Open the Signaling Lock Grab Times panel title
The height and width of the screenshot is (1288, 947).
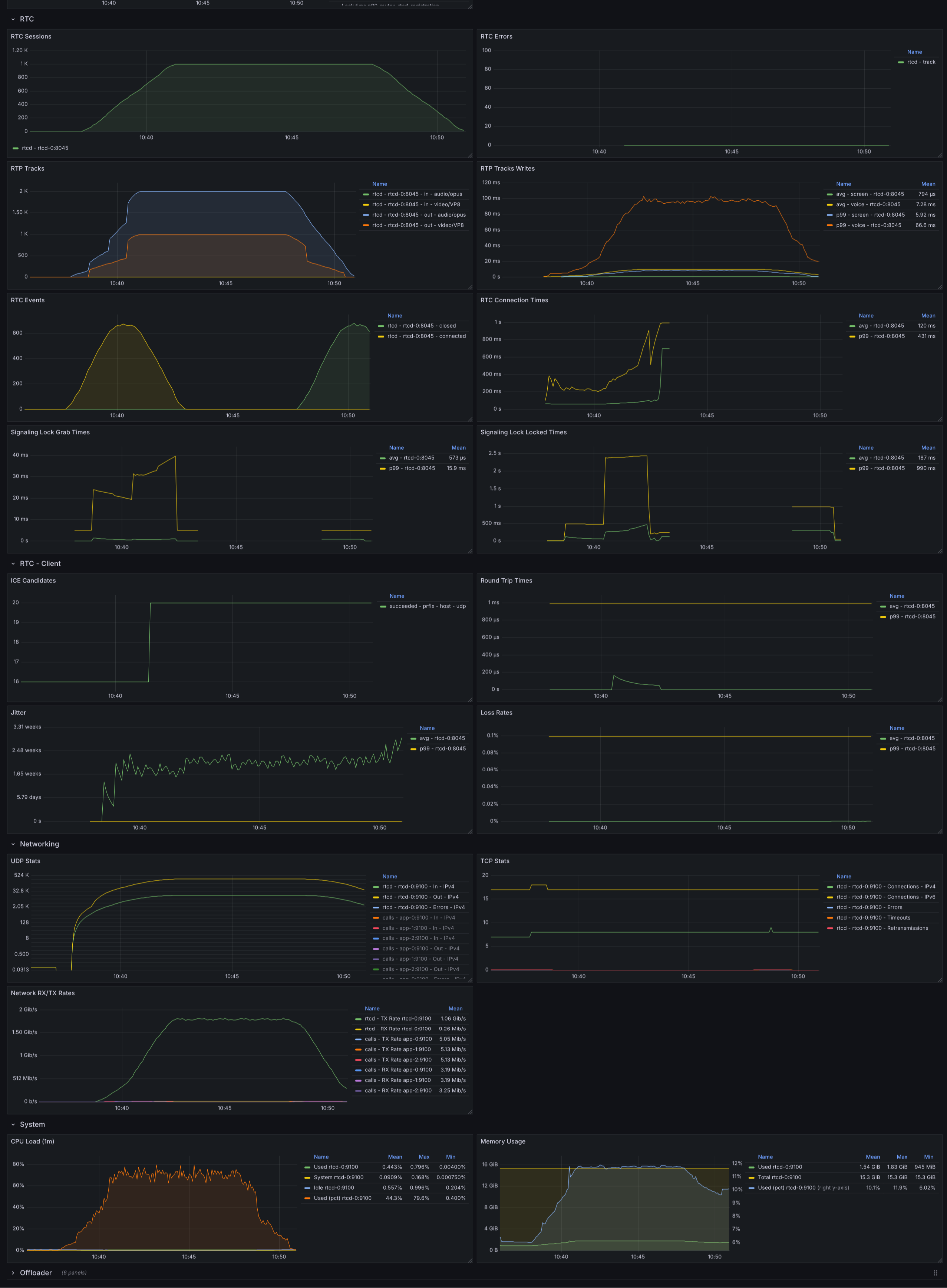pyautogui.click(x=50, y=433)
